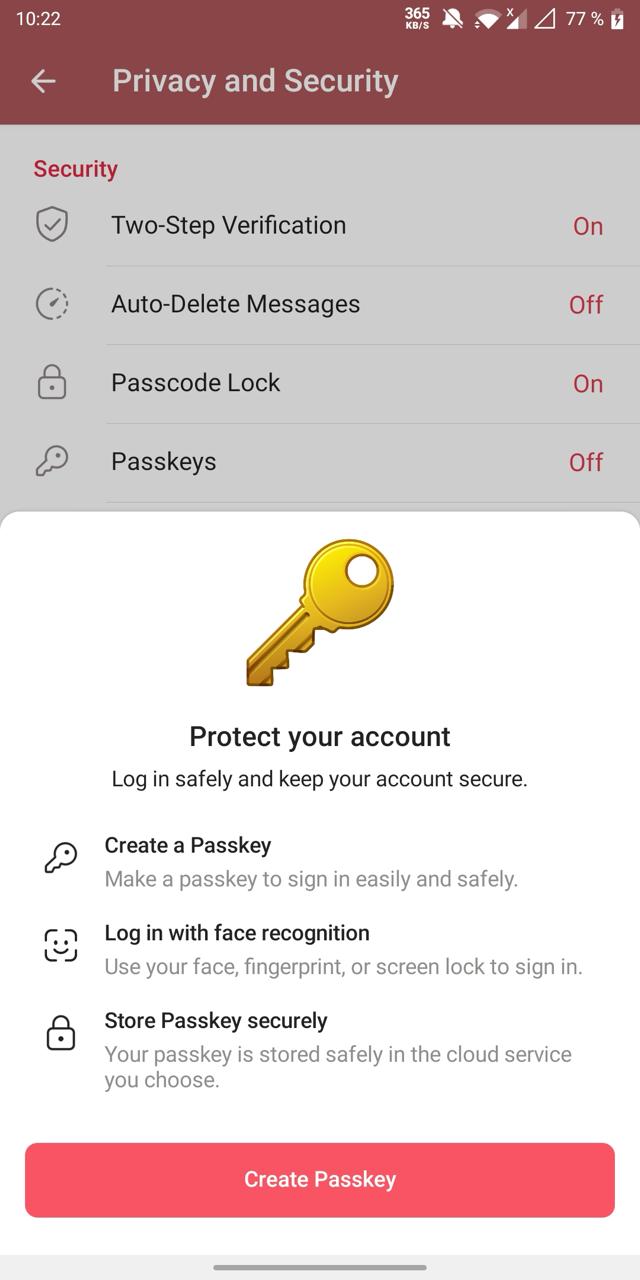The height and width of the screenshot is (1280, 640).
Task: Turn off Two-Step Verification
Action: (x=588, y=226)
